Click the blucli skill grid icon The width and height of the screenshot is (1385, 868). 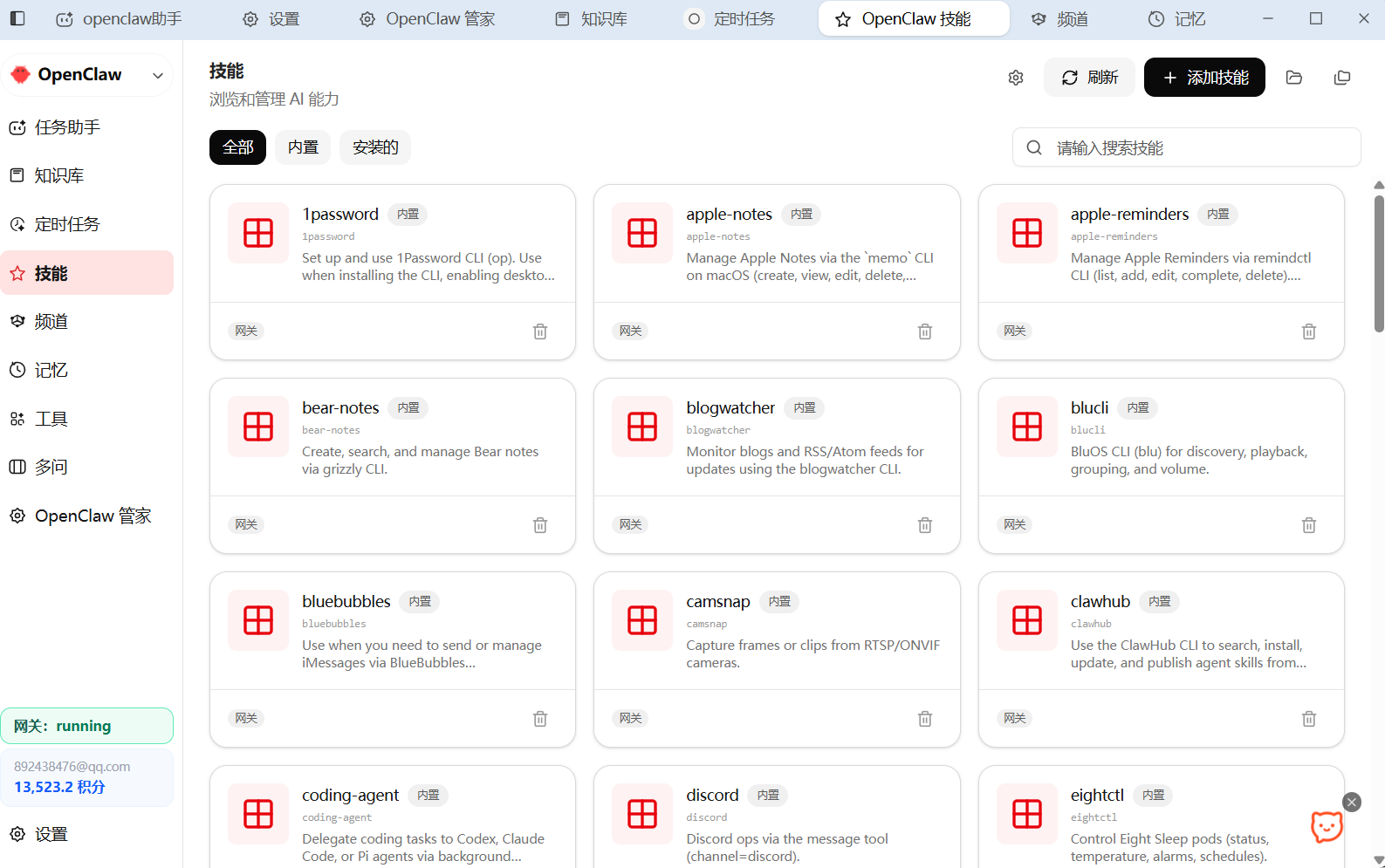1027,427
